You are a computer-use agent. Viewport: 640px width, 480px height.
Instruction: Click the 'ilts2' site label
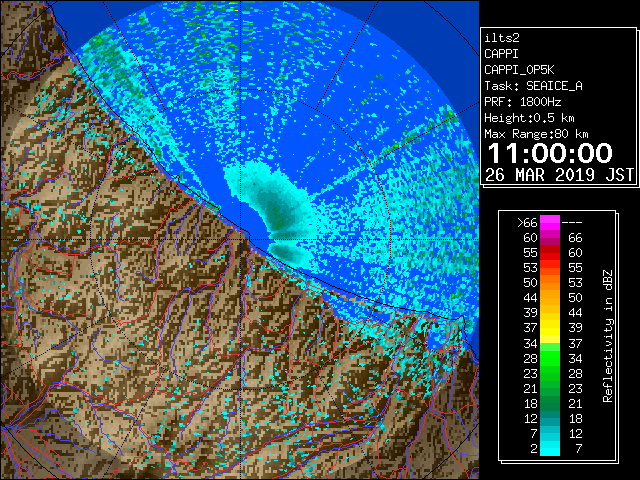502,38
